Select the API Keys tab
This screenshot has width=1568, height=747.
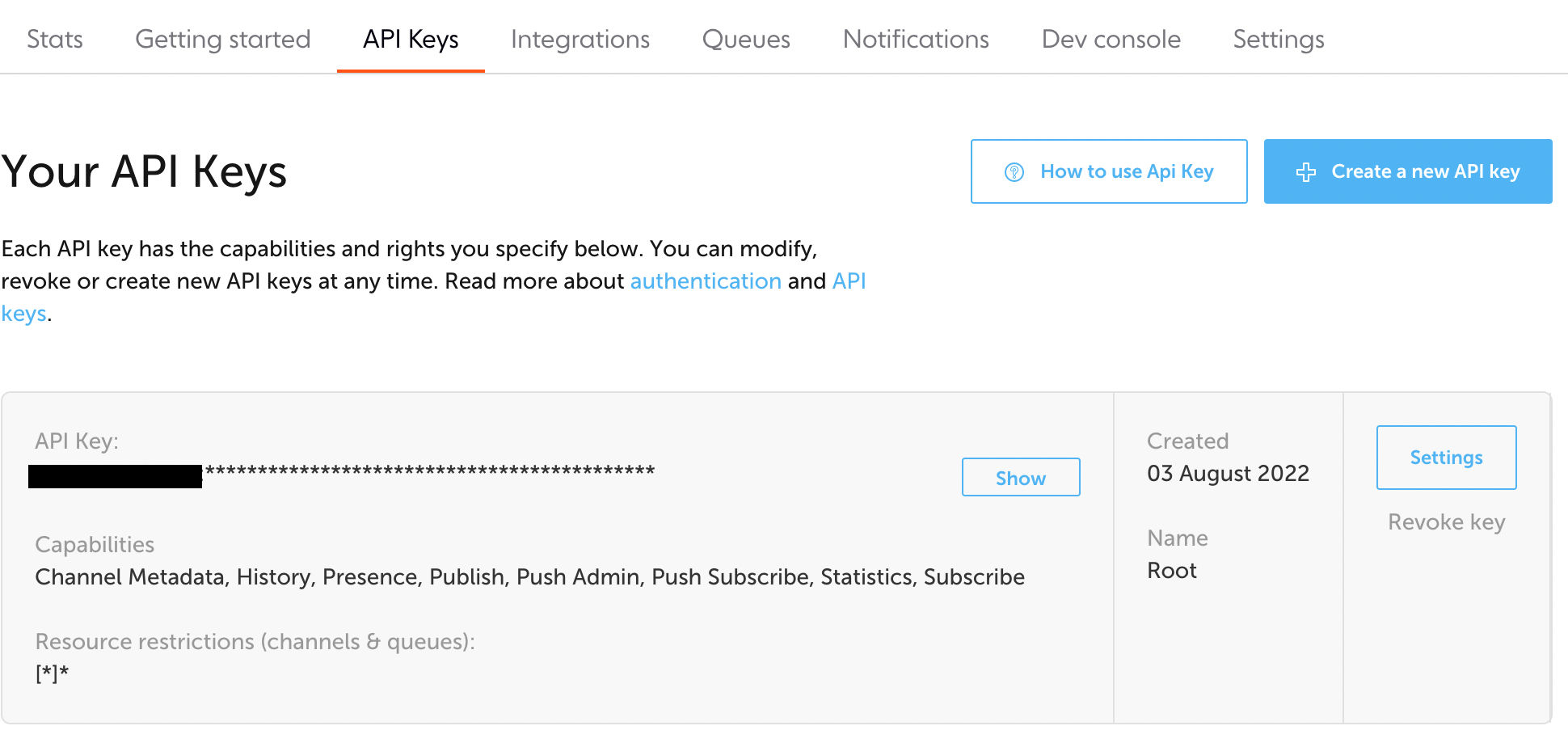click(x=411, y=39)
